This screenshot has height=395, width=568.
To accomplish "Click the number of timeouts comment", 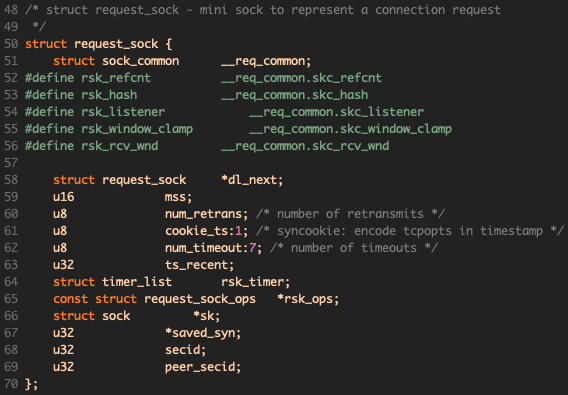I will (354, 248).
